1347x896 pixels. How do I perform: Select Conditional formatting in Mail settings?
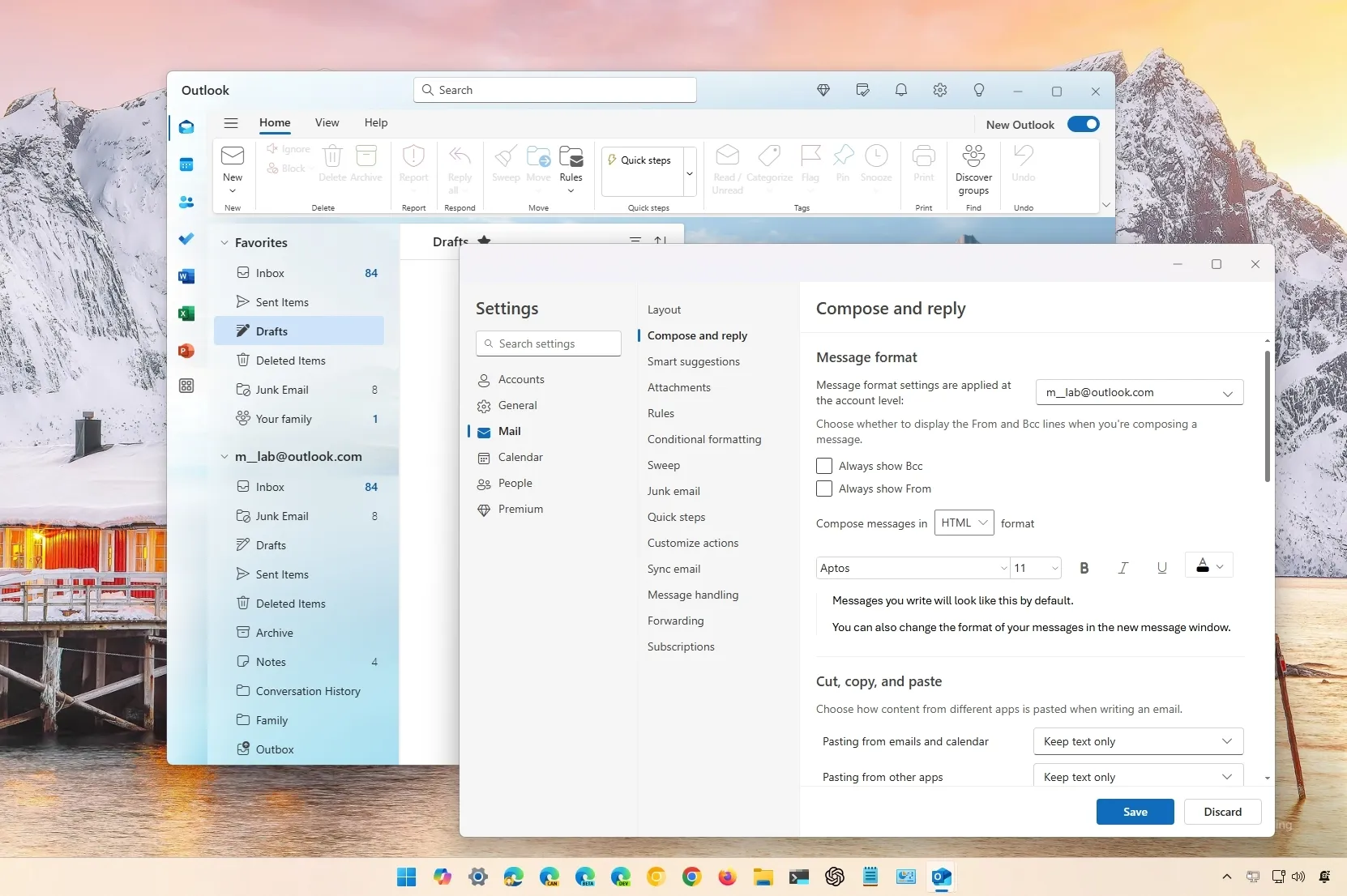click(704, 439)
